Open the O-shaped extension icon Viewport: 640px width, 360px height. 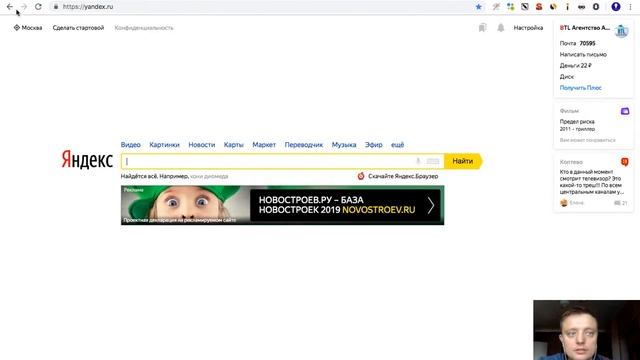[x=596, y=7]
